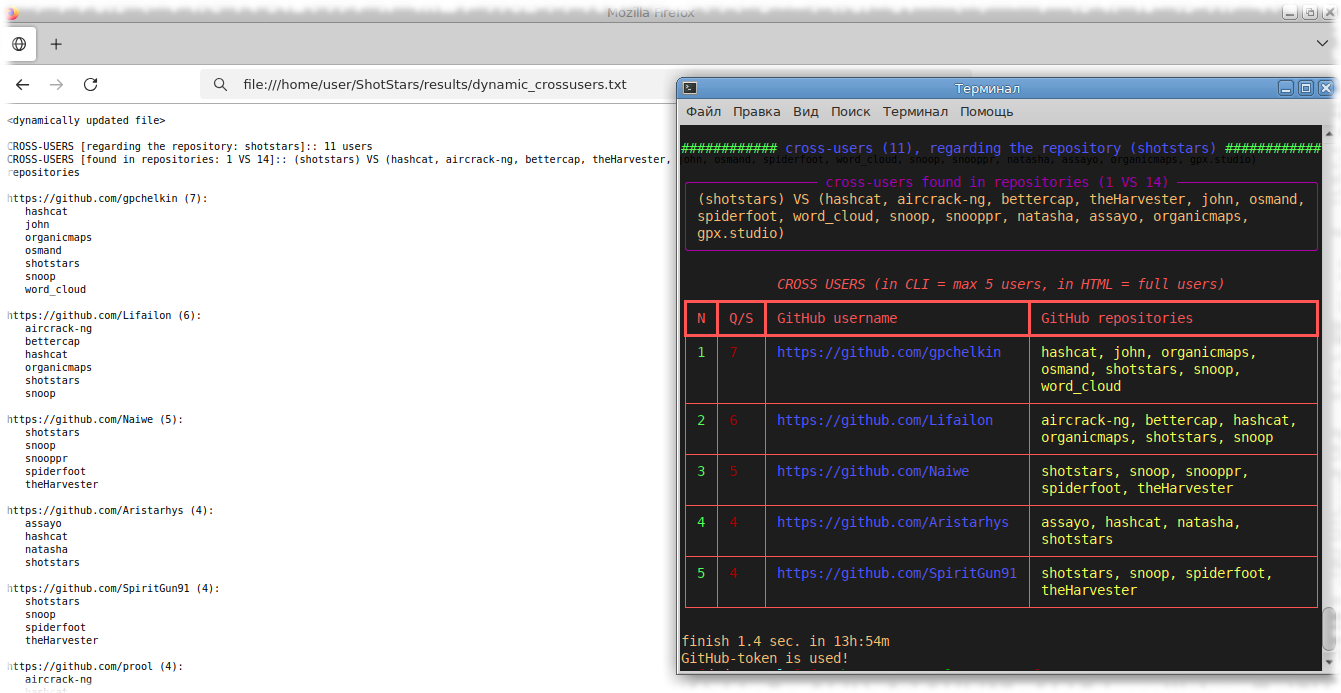The image size is (1341, 693).
Task: Click the 'finish 1.4 sec. in 13h:54m' line
Action: tap(785, 642)
